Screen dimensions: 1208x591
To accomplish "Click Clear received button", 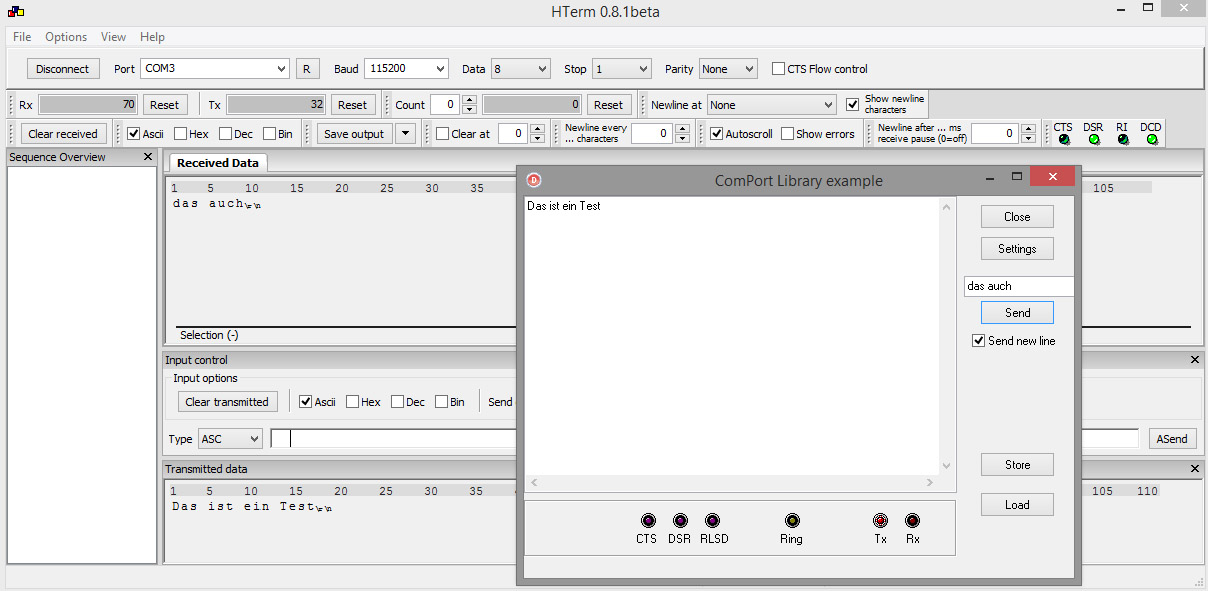I will (x=63, y=134).
